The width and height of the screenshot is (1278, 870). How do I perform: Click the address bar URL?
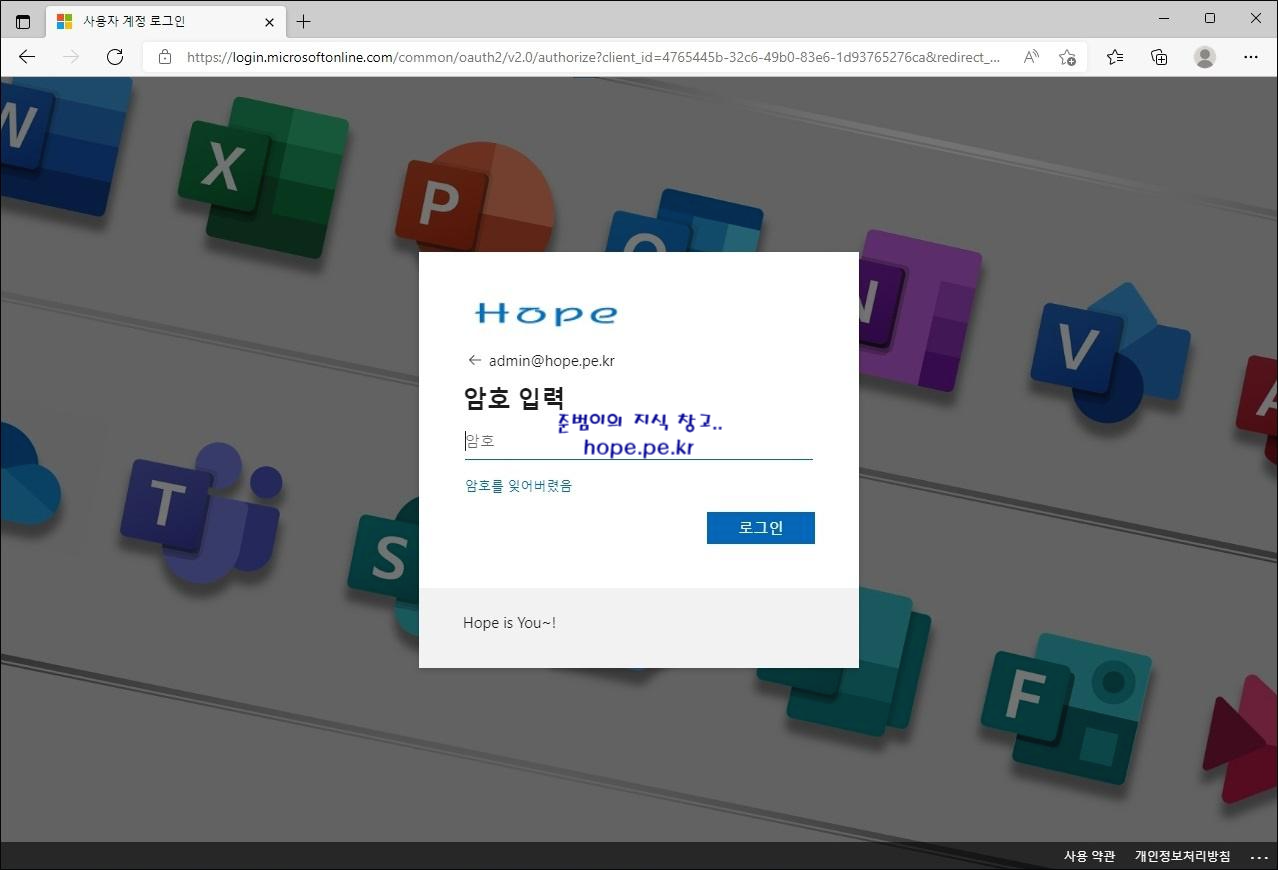[593, 57]
